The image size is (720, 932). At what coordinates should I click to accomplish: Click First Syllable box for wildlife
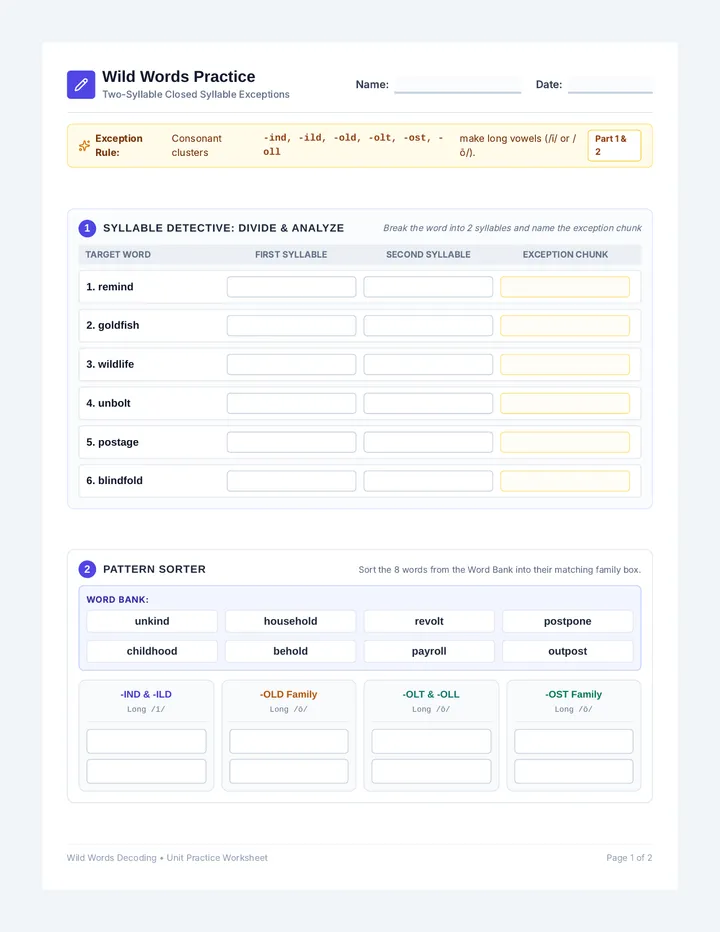[x=291, y=364]
